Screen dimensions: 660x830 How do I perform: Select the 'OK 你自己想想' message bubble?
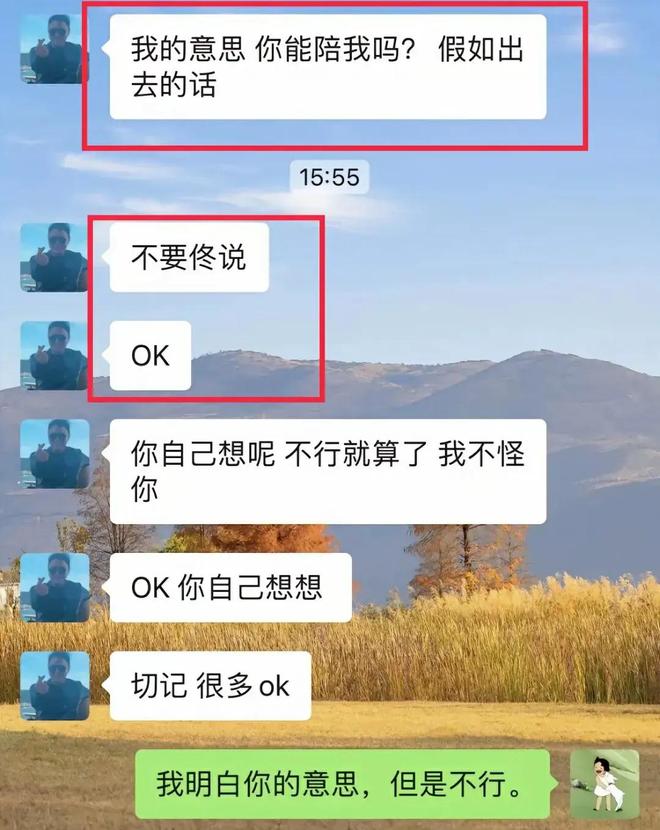(x=231, y=588)
